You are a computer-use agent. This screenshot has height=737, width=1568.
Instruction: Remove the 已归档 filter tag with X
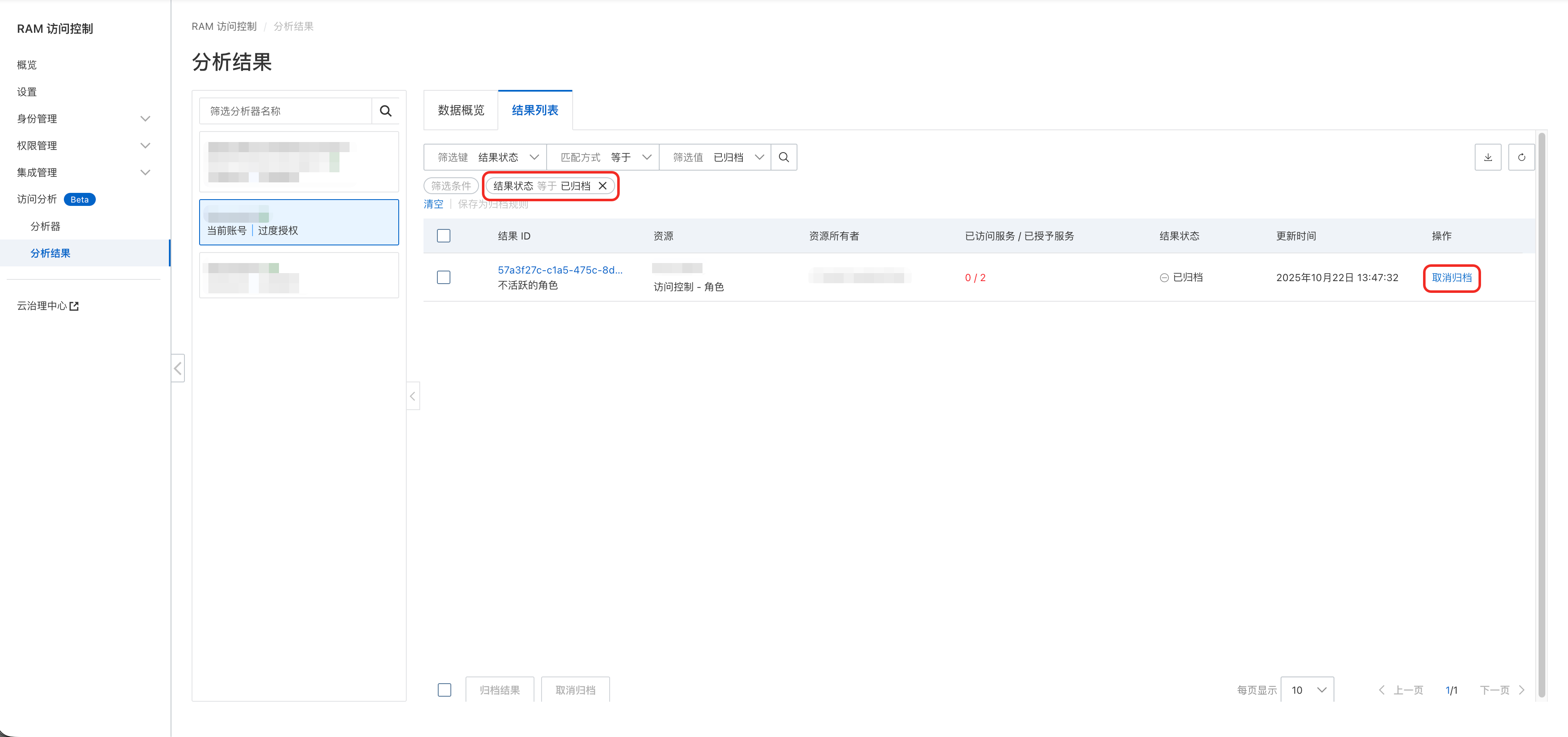602,186
